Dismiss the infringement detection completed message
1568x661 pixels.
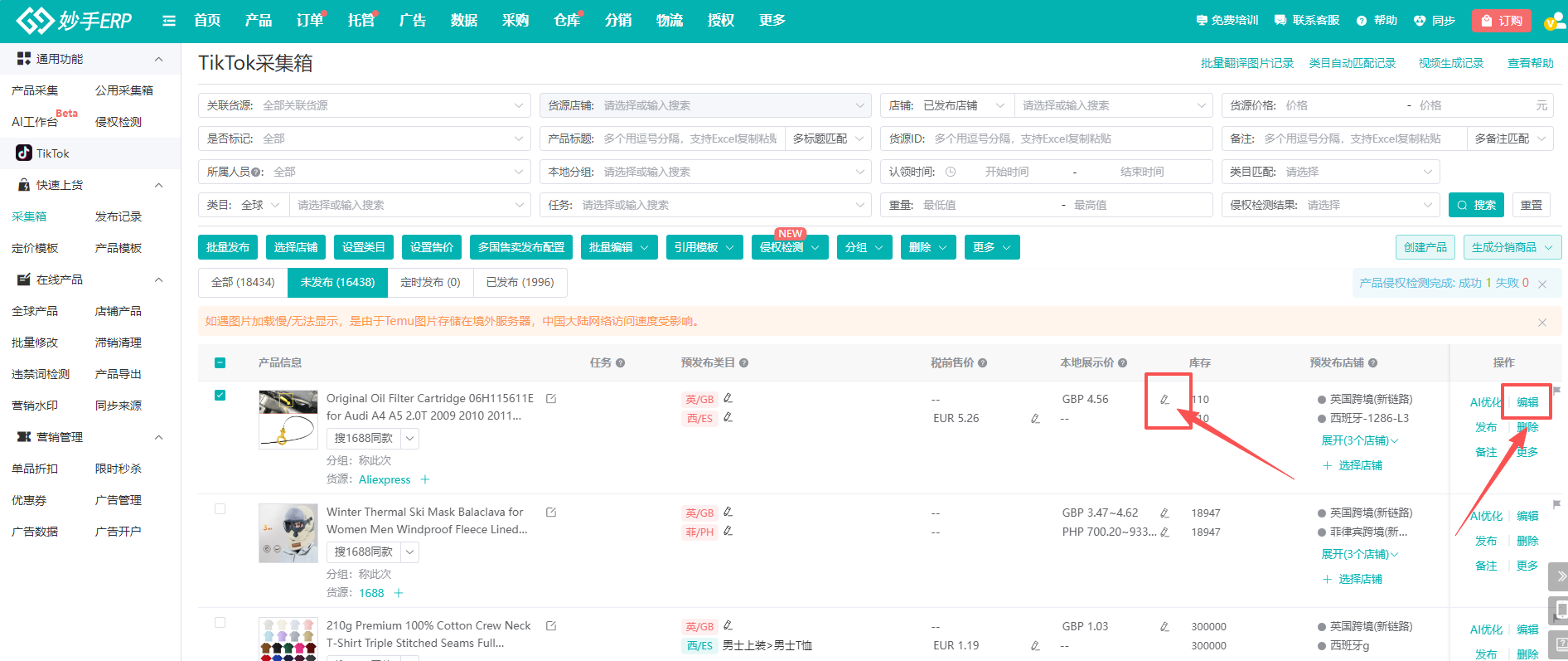coord(1542,284)
